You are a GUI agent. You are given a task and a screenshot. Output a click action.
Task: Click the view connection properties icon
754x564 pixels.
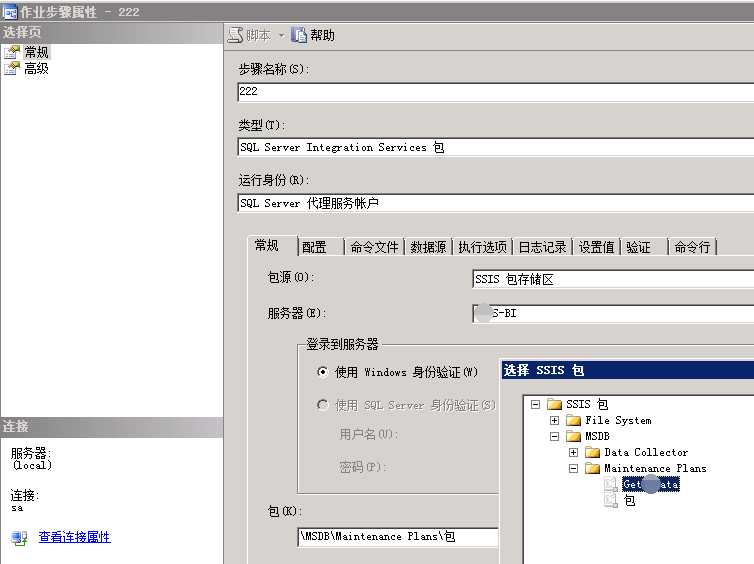19,538
